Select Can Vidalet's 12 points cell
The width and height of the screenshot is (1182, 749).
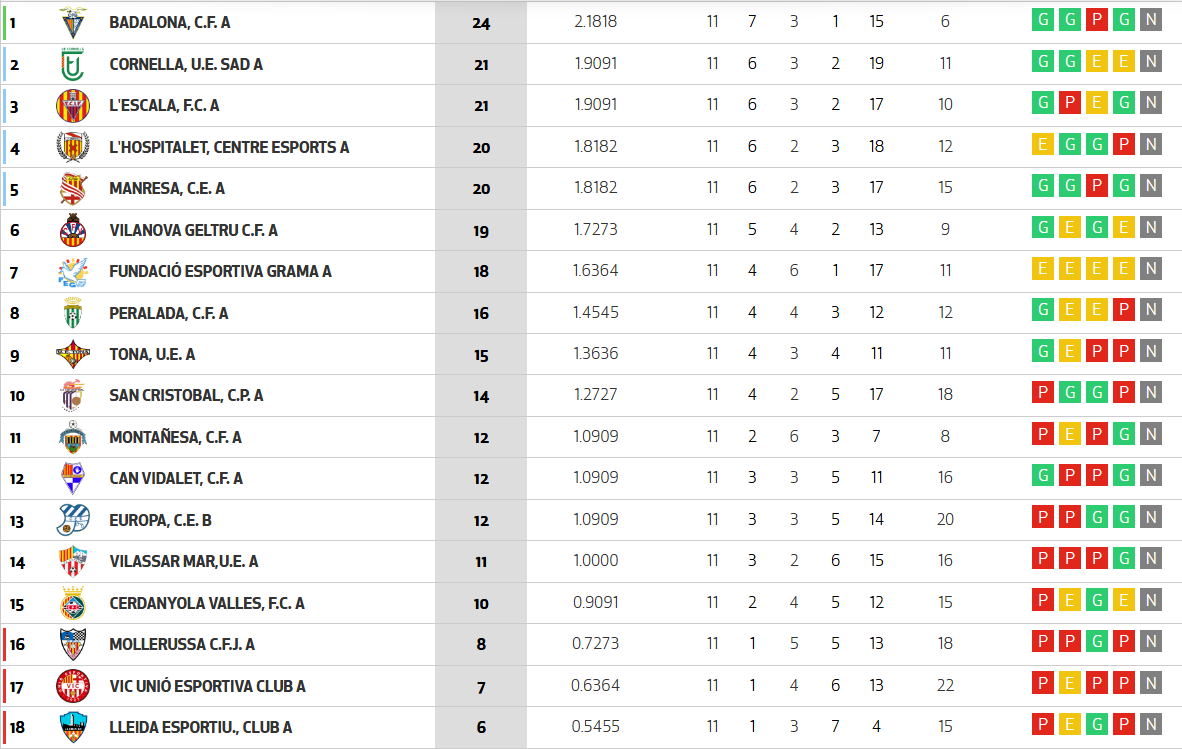481,479
